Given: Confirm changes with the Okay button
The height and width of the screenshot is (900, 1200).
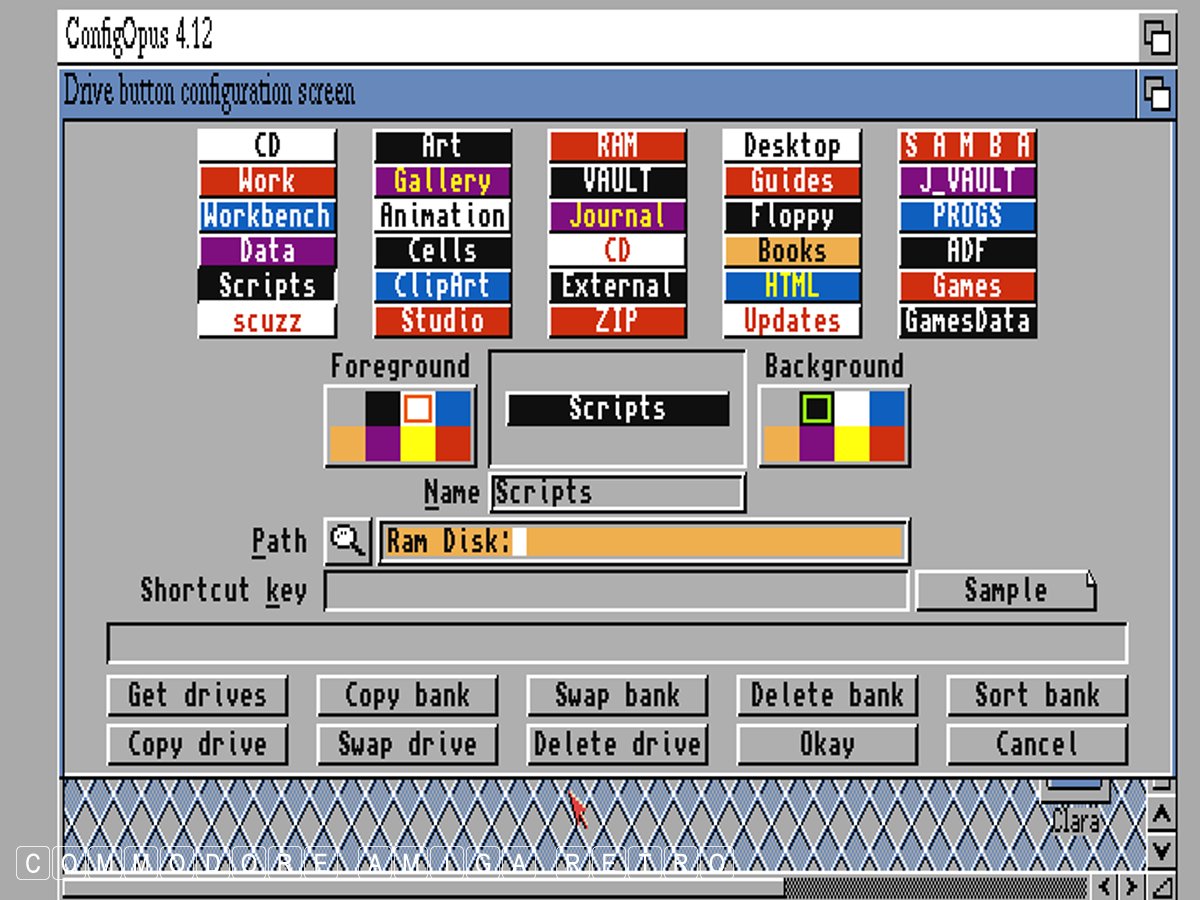Looking at the screenshot, I should (826, 745).
